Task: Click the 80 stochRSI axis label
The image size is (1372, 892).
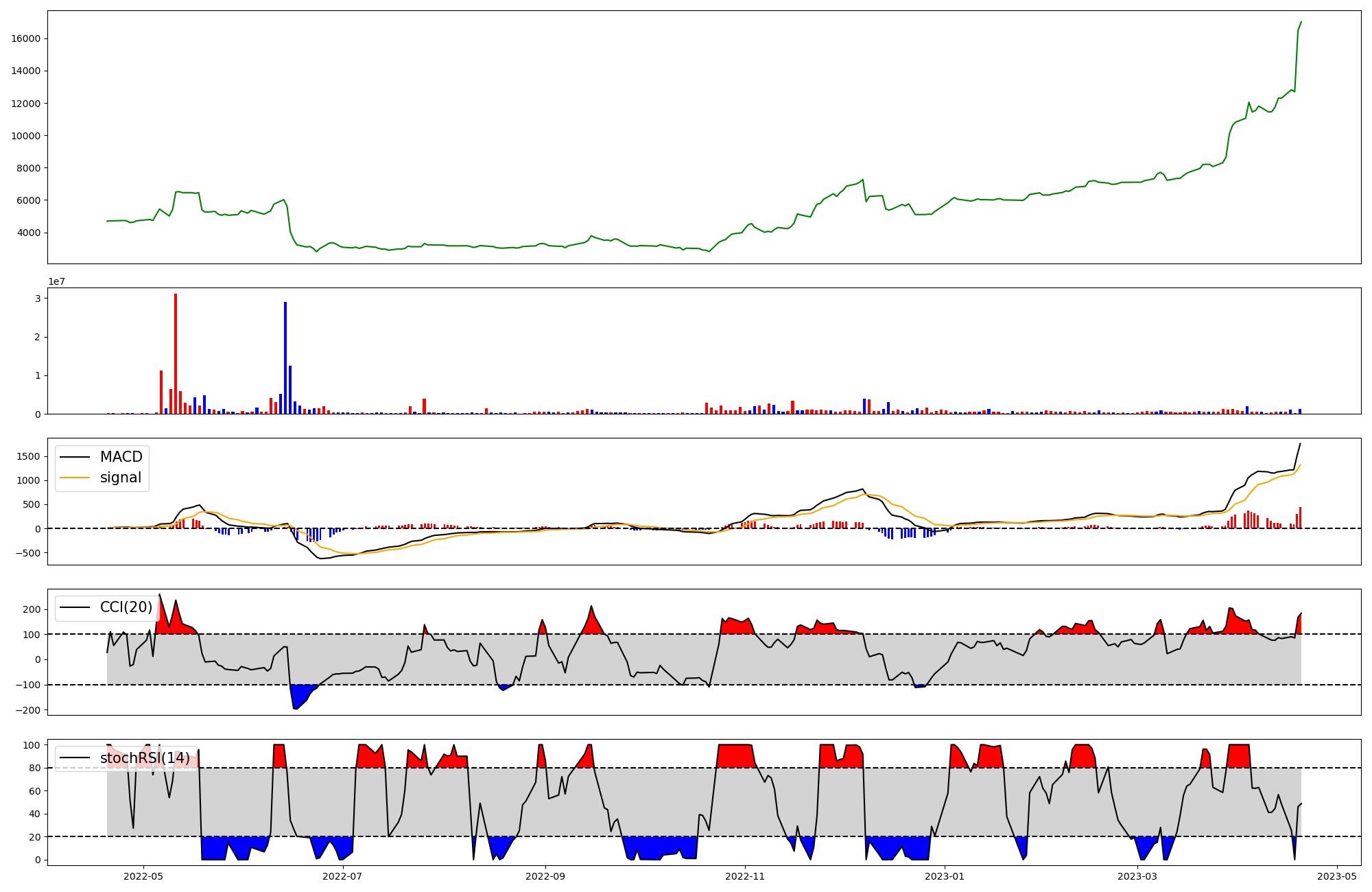Action: click(35, 768)
